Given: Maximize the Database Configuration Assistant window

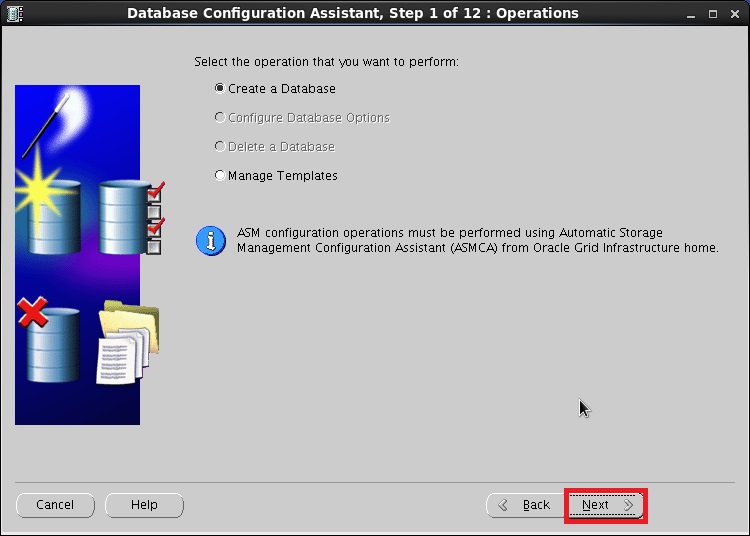Looking at the screenshot, I should [713, 14].
